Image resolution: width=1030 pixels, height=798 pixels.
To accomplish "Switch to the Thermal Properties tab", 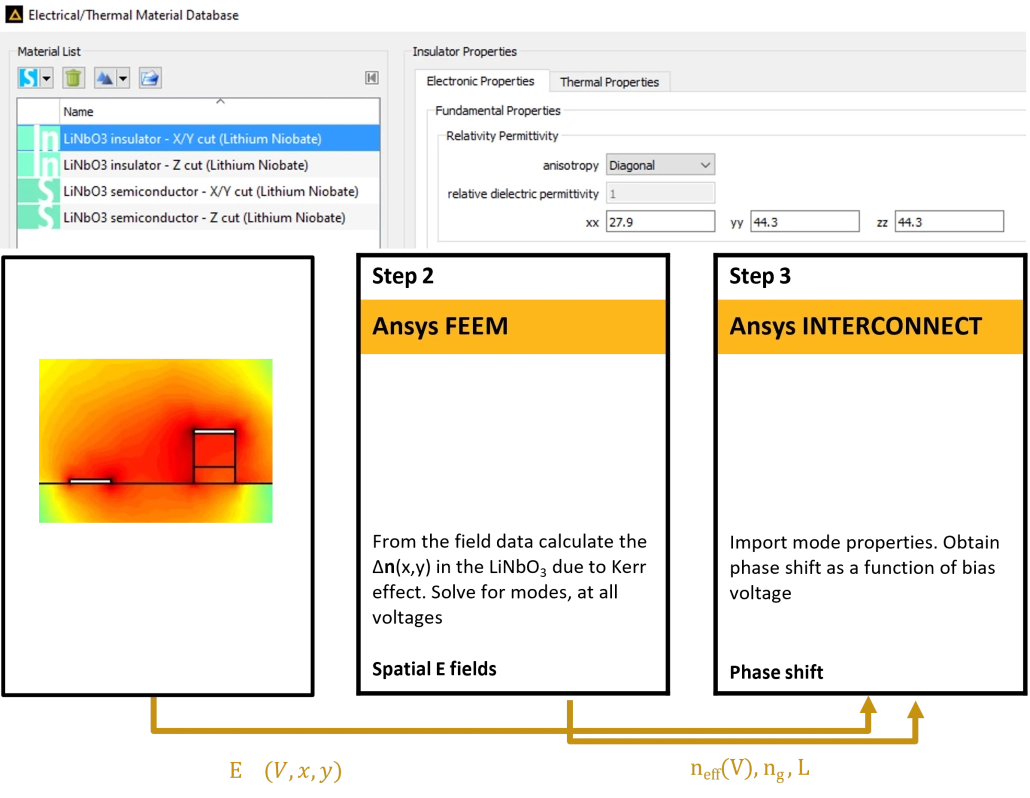I will pyautogui.click(x=609, y=83).
